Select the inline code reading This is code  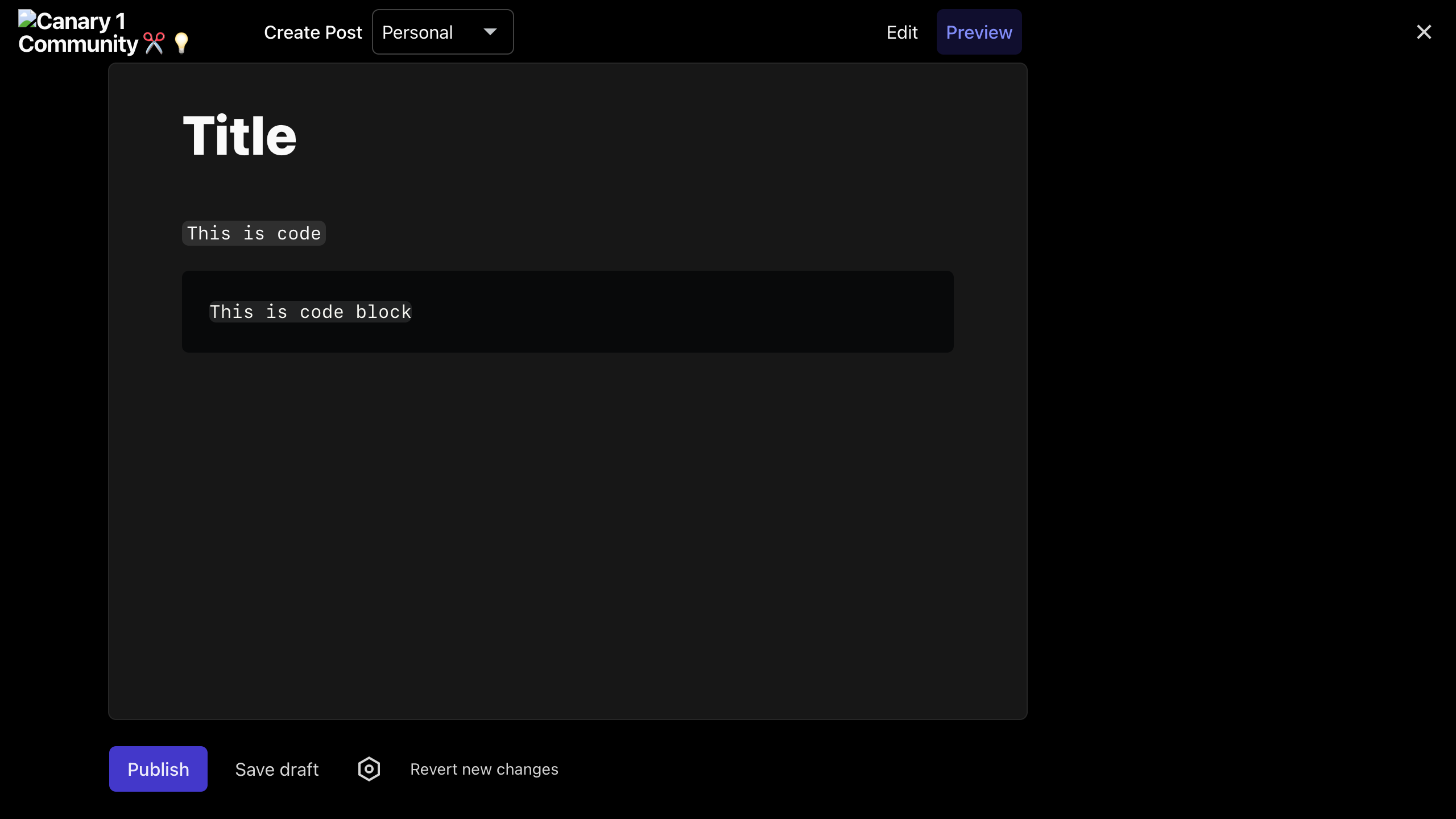253,233
